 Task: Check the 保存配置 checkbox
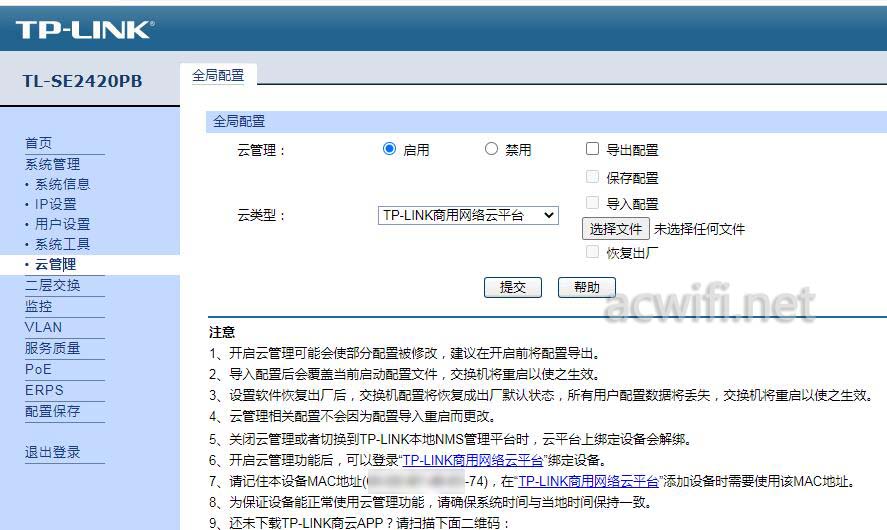click(592, 176)
